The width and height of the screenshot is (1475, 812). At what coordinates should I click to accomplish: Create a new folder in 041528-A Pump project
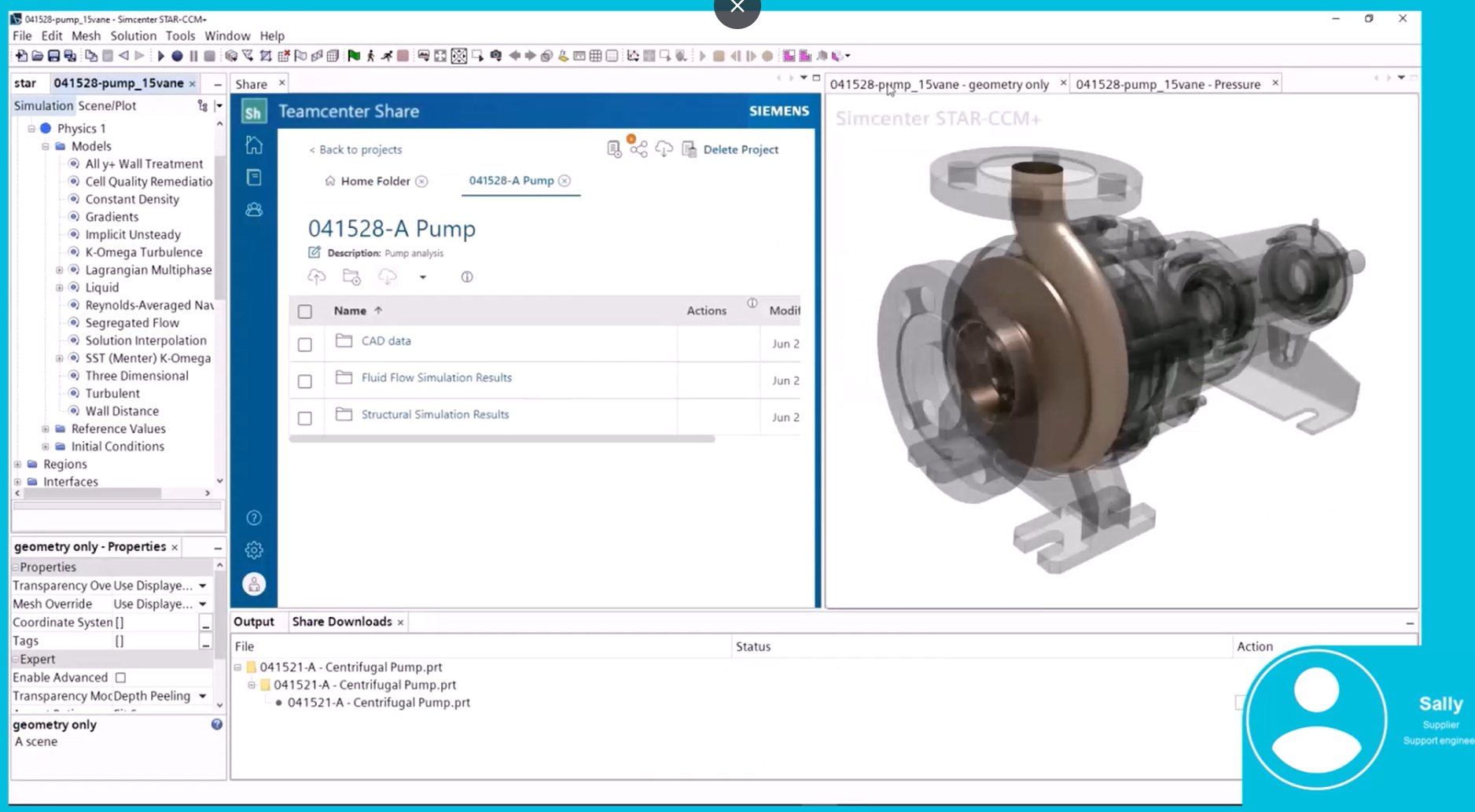(351, 277)
